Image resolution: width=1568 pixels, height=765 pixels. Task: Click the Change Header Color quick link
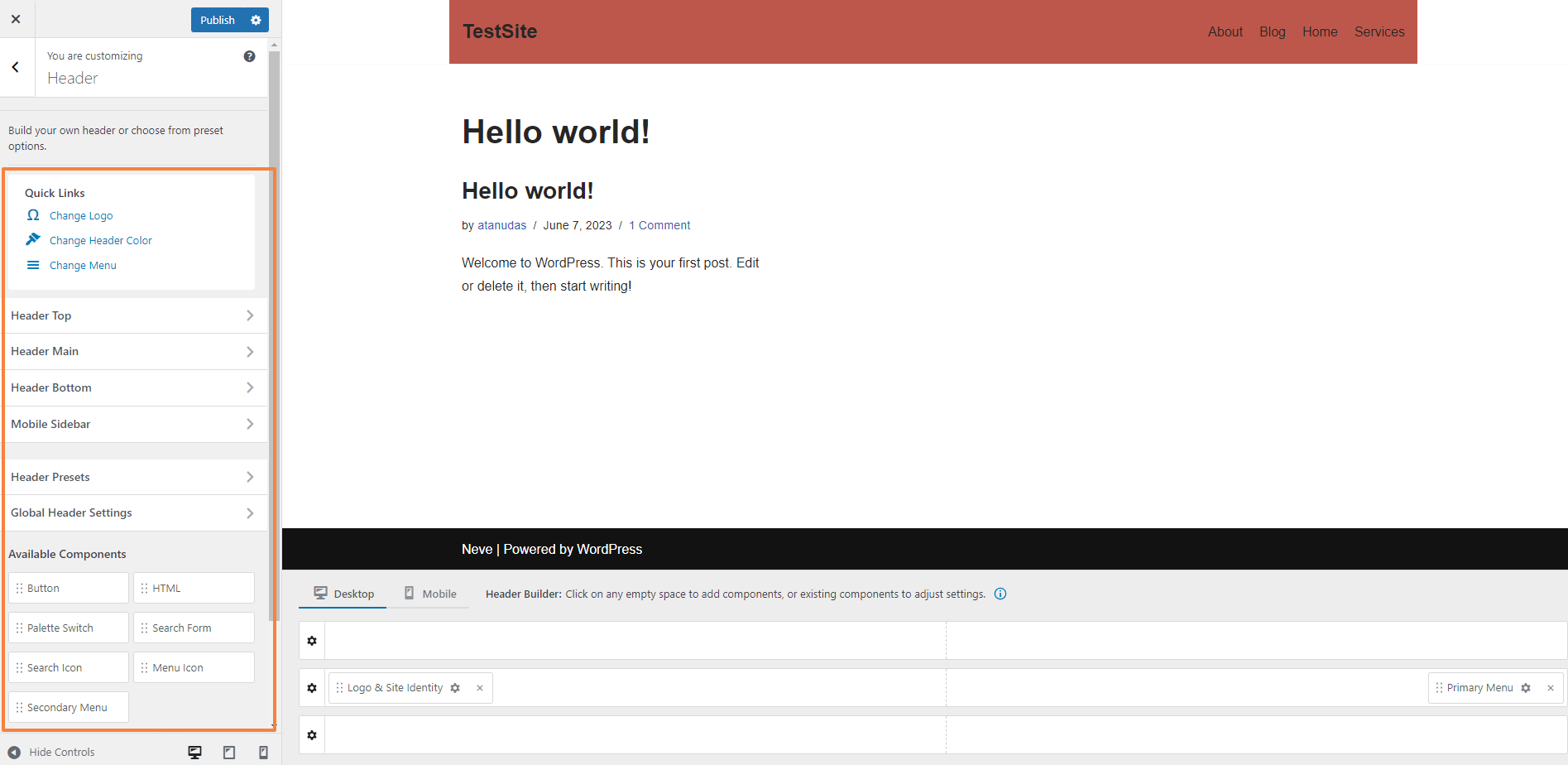(101, 240)
